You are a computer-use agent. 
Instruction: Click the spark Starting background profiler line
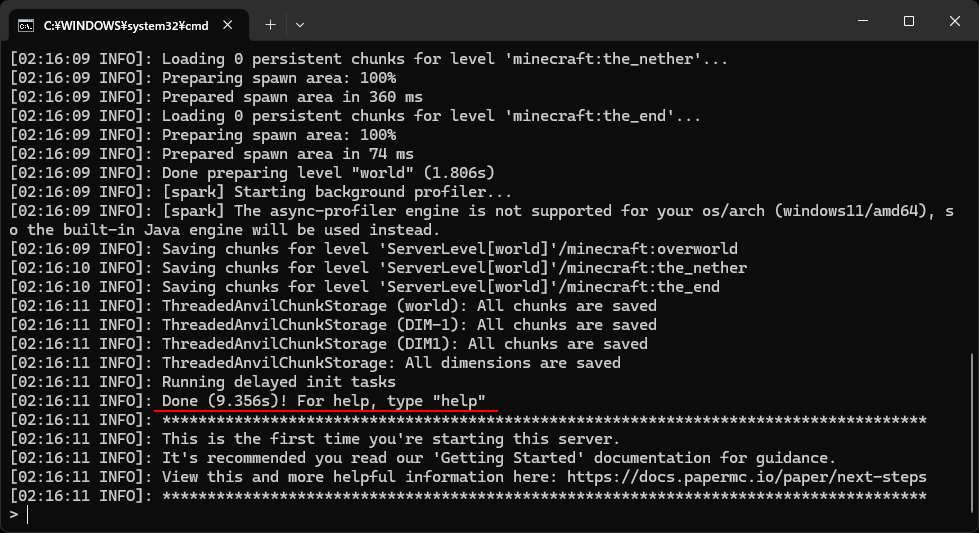click(x=261, y=192)
